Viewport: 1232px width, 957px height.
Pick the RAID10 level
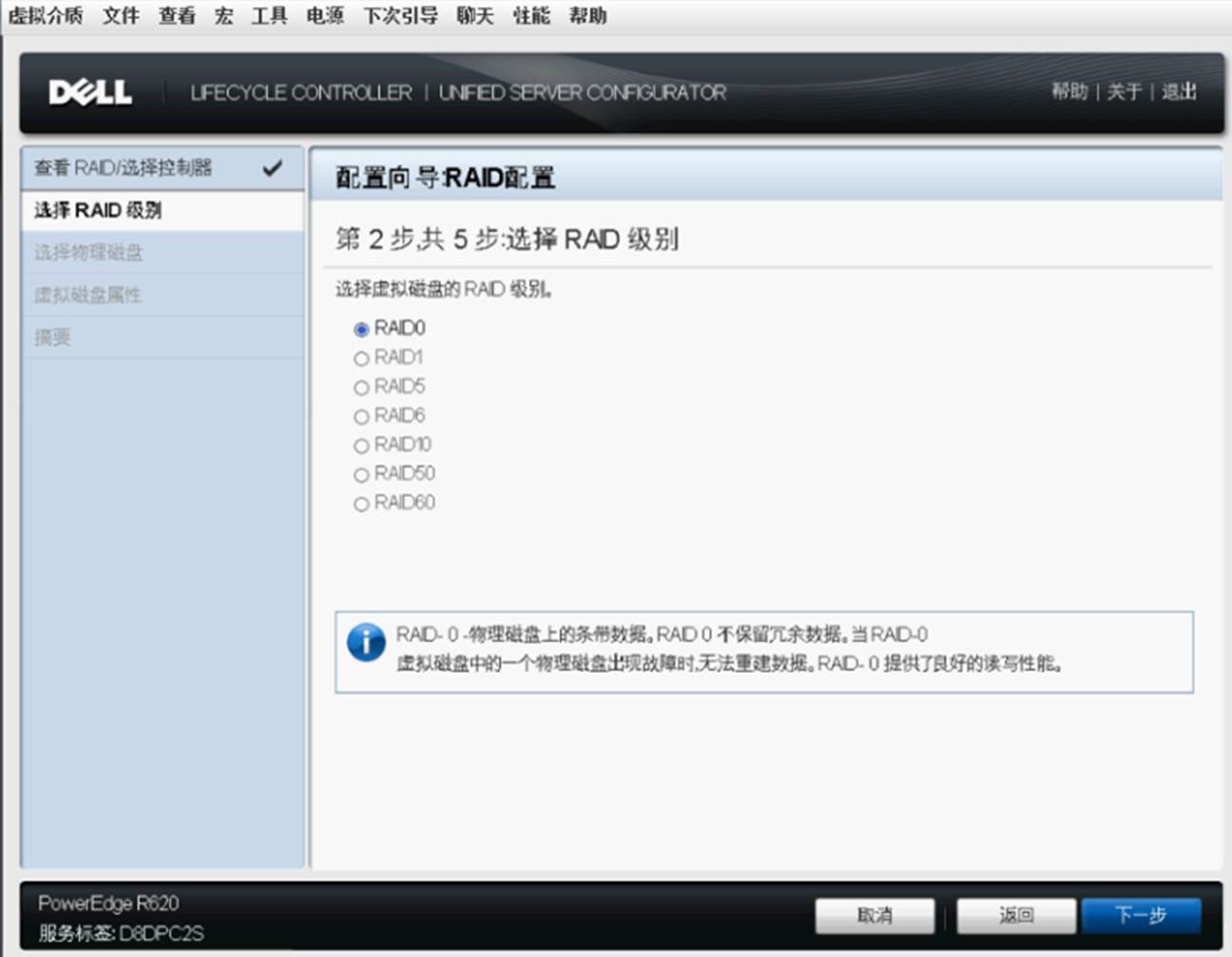point(361,447)
